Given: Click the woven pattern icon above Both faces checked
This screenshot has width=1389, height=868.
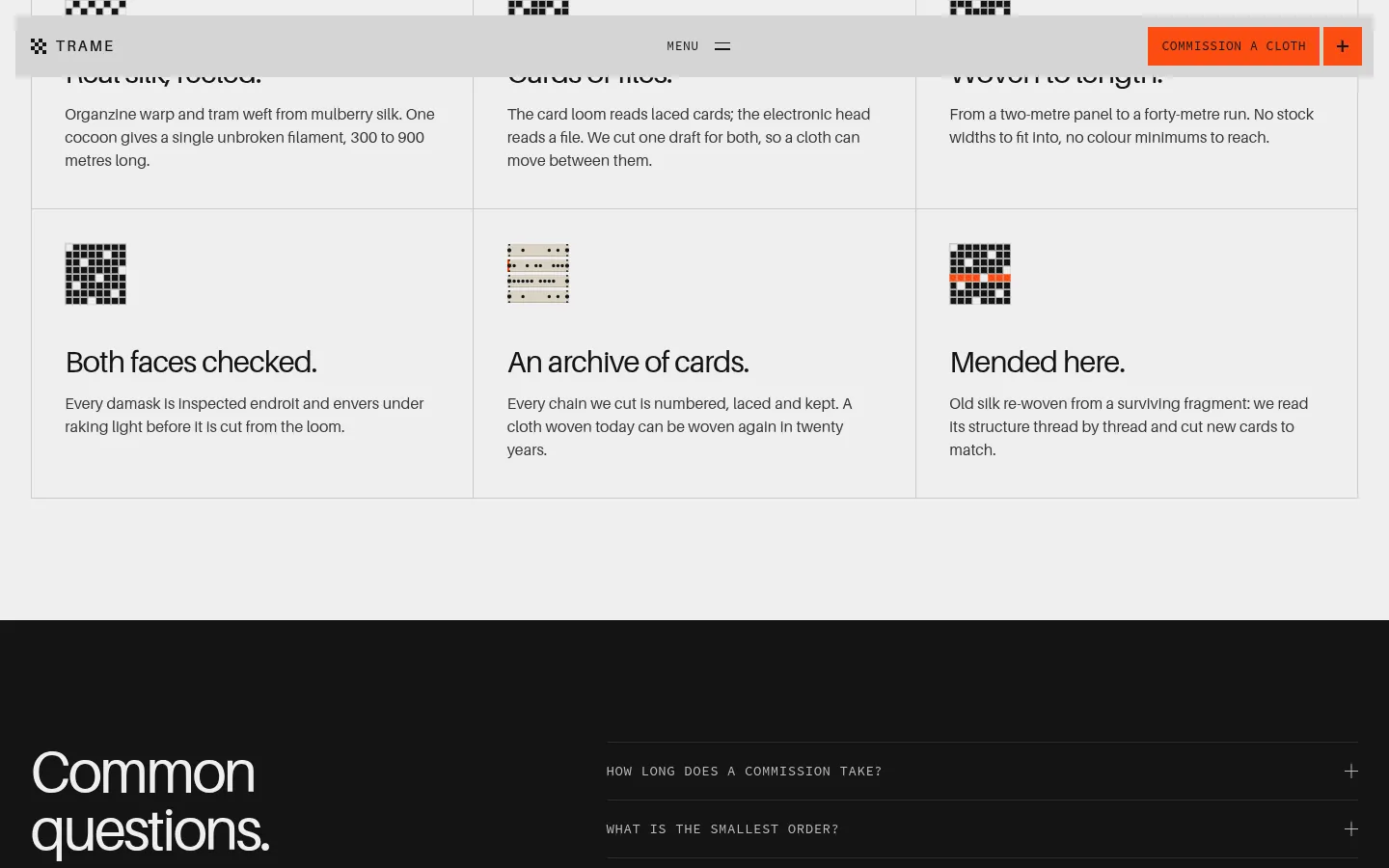Looking at the screenshot, I should pyautogui.click(x=95, y=274).
